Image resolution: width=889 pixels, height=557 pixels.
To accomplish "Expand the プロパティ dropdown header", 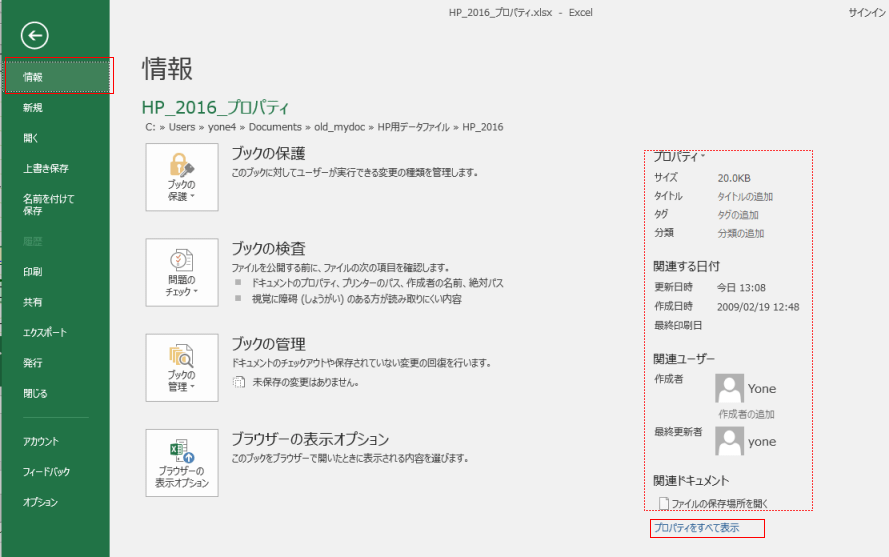I will (x=679, y=157).
